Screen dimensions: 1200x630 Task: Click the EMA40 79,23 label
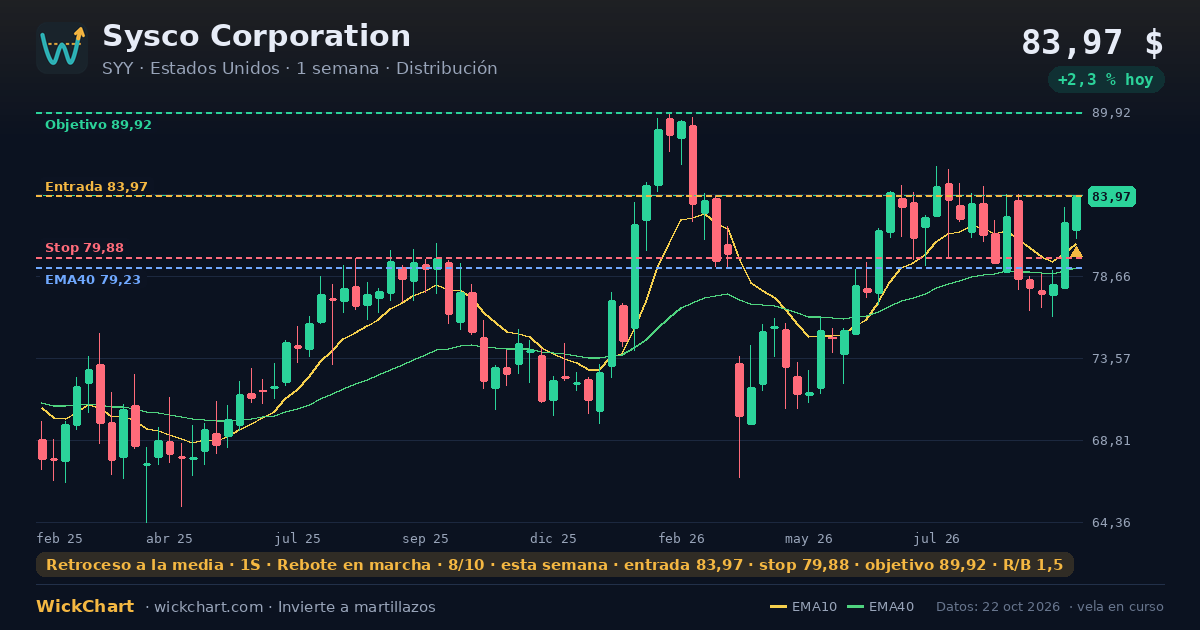92,280
